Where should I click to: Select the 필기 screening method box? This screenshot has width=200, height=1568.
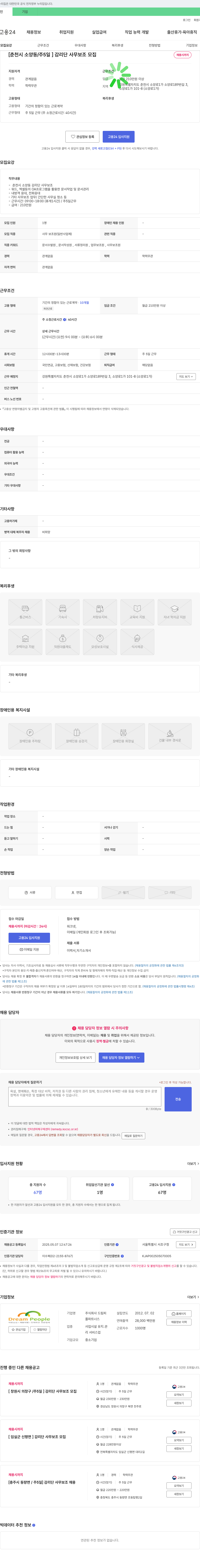coord(123,892)
